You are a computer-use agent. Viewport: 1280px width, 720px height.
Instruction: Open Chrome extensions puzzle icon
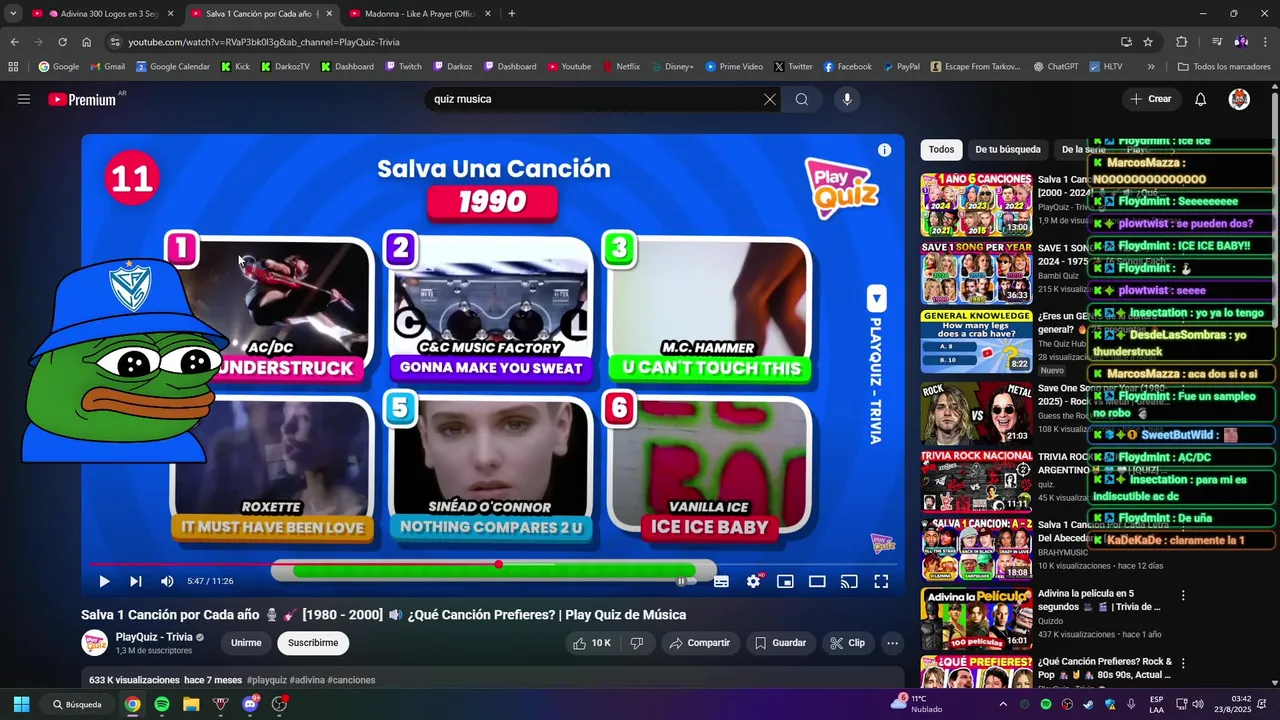coord(1181,42)
